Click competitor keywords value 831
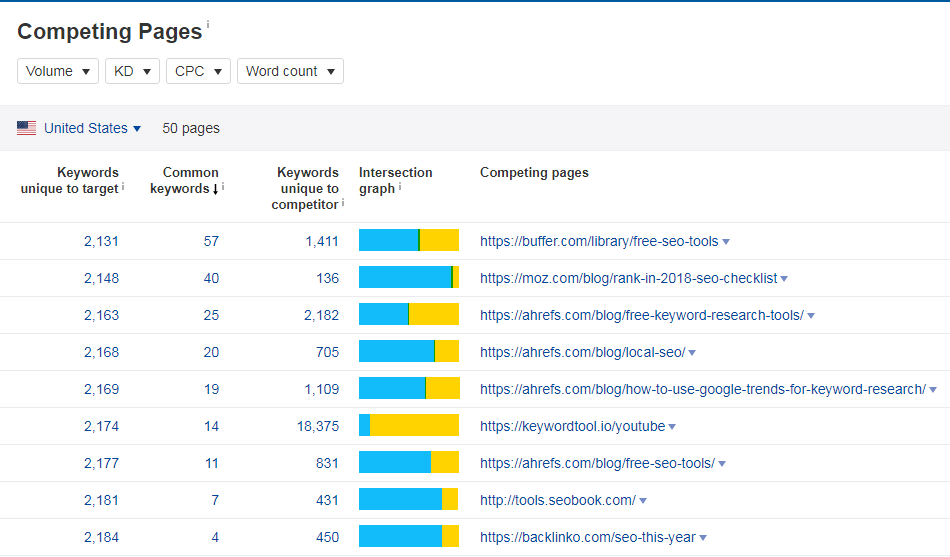 point(327,463)
